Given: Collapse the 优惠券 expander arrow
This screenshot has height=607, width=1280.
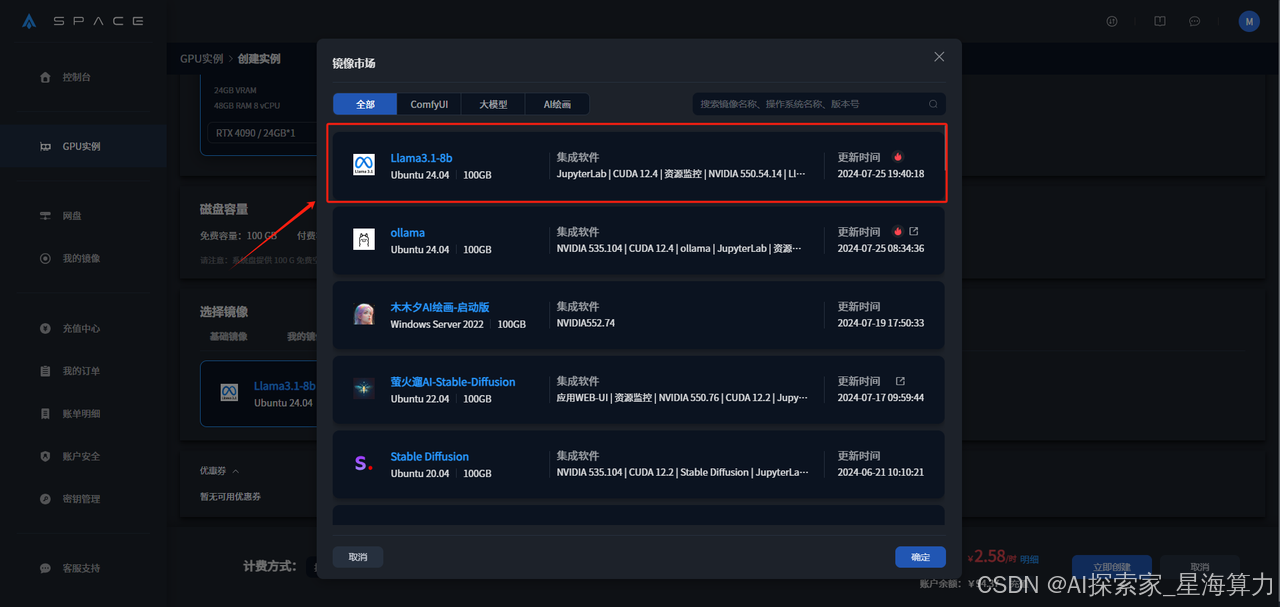Looking at the screenshot, I should pos(235,471).
